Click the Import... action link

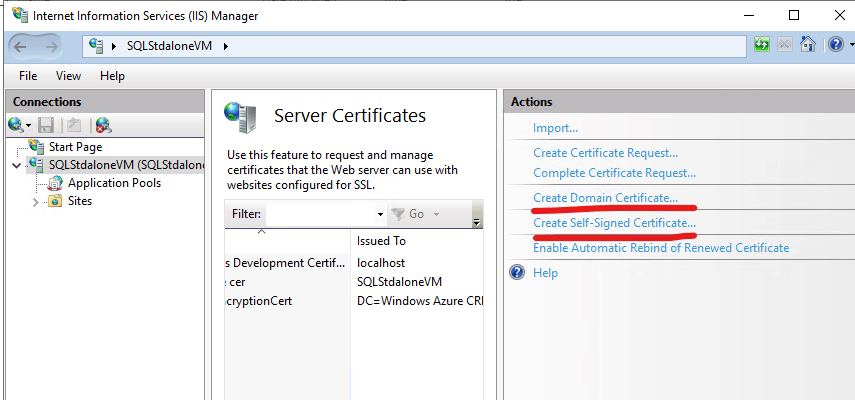(x=555, y=128)
